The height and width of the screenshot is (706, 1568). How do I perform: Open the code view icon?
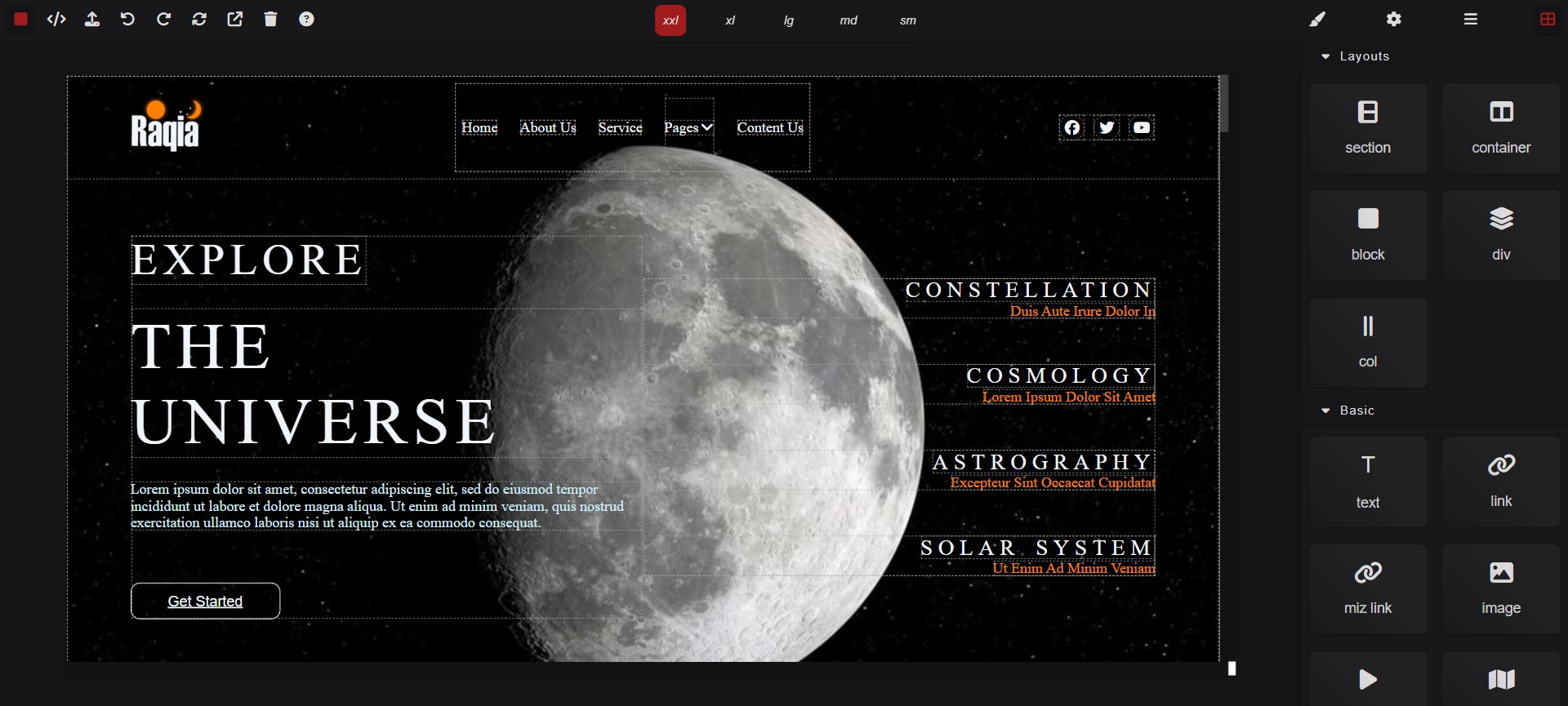56,20
